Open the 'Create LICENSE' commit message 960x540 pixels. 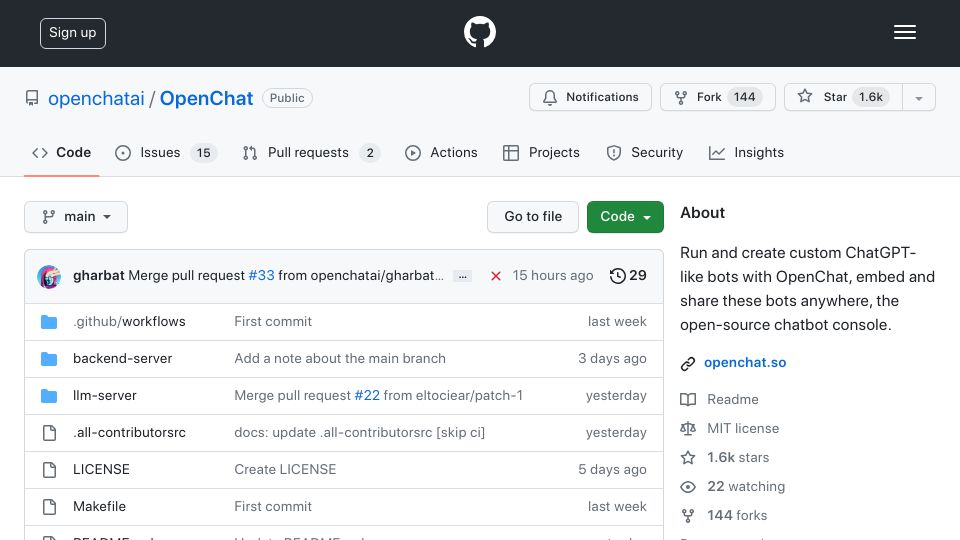pyautogui.click(x=285, y=470)
